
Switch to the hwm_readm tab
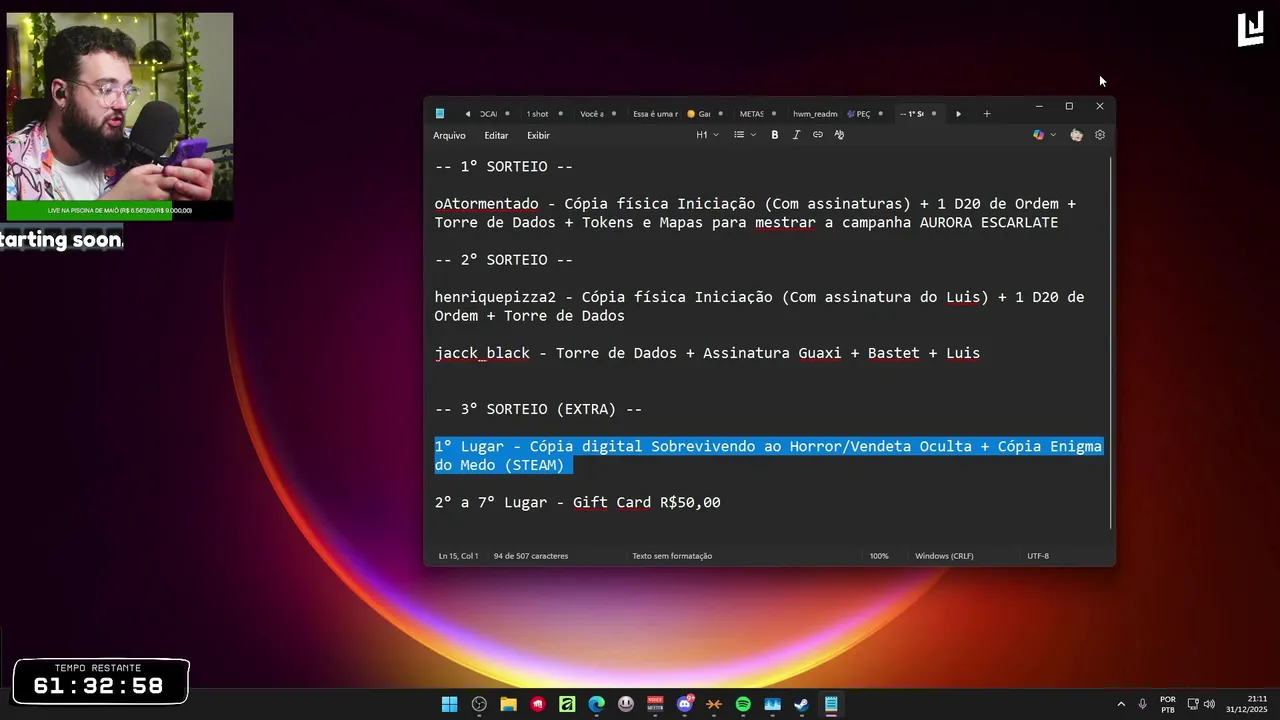[814, 114]
